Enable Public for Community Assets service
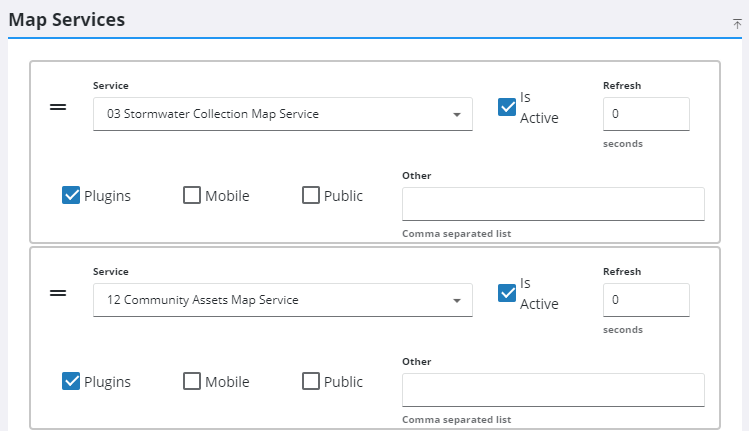The image size is (749, 431). (311, 381)
